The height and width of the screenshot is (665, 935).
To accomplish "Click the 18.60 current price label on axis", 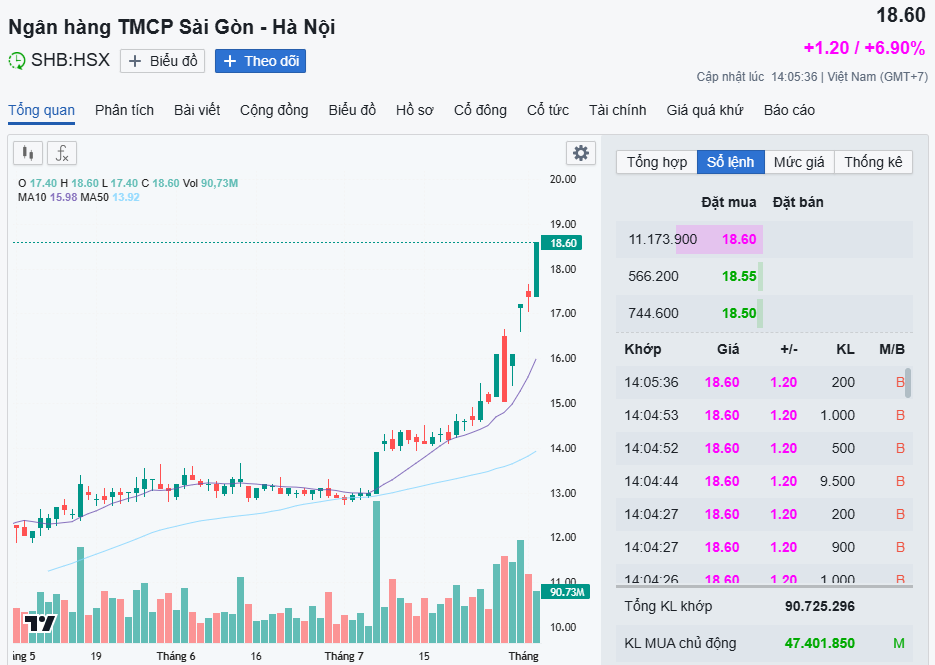I will click(x=561, y=243).
